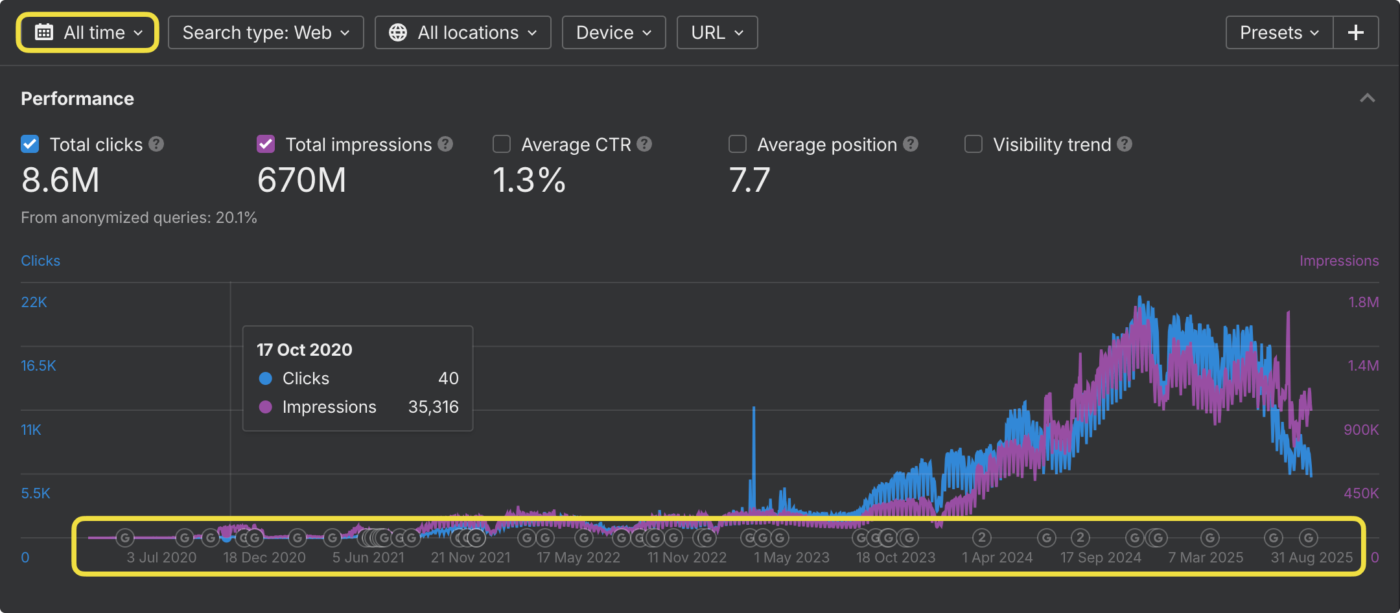Image resolution: width=1400 pixels, height=613 pixels.
Task: Turn on the Visibility trend checkbox
Action: pyautogui.click(x=973, y=144)
